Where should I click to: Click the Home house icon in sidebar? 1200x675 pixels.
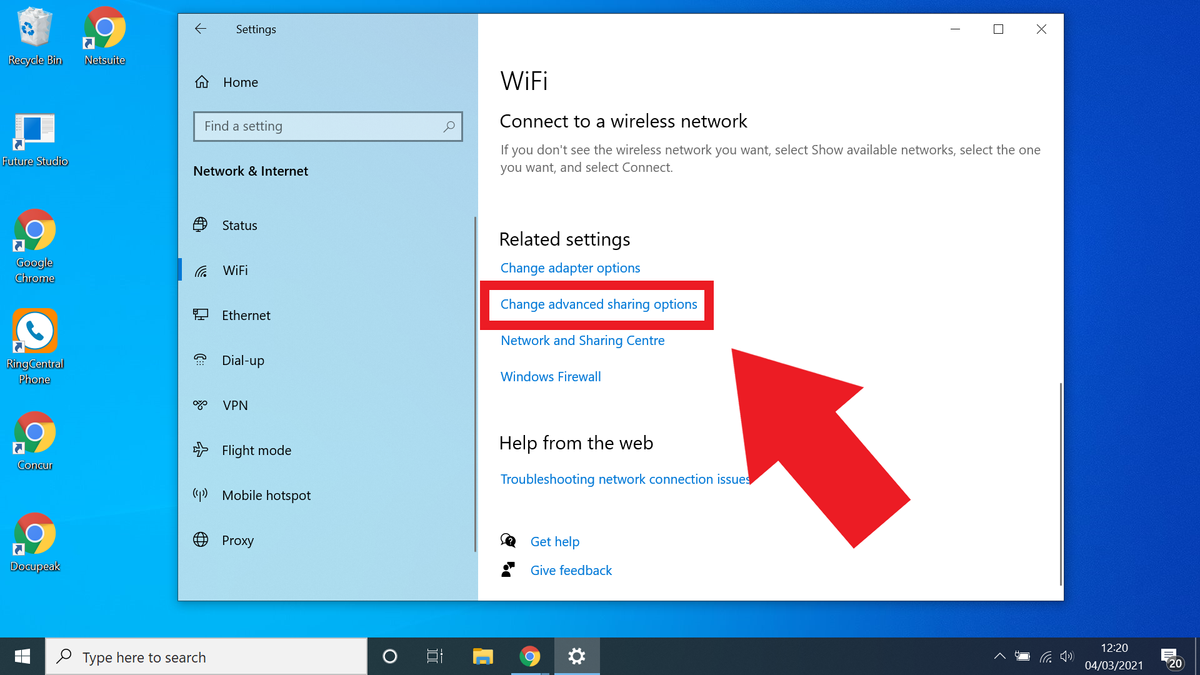200,82
